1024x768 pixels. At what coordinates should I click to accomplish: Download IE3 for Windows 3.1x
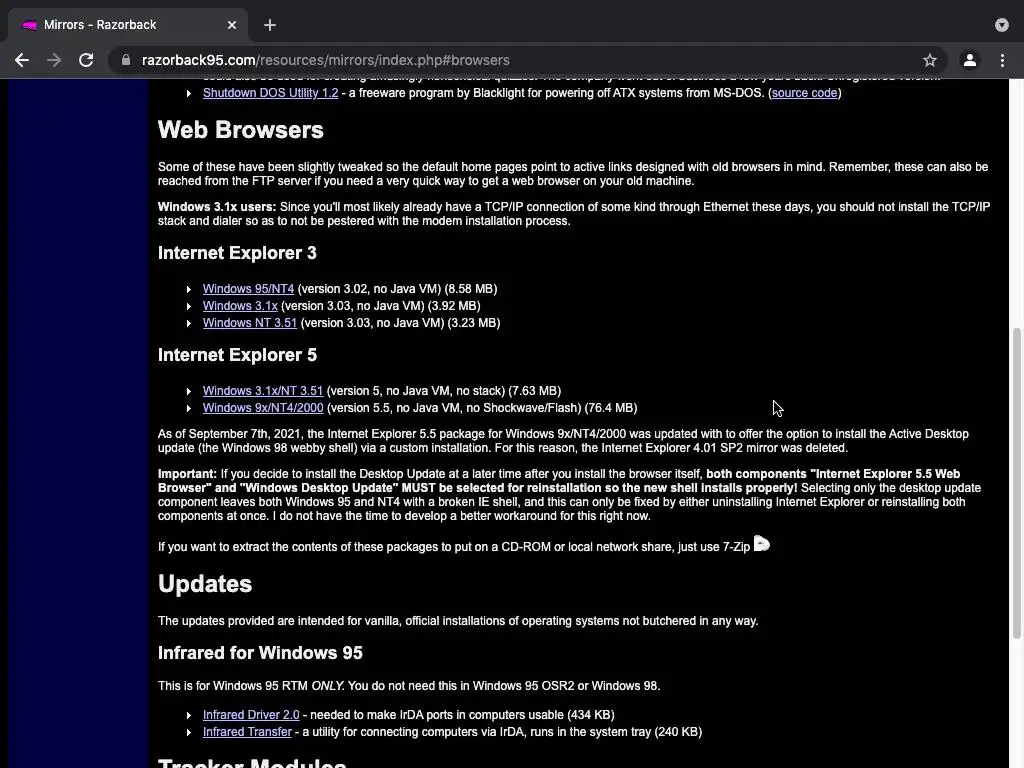tap(240, 306)
